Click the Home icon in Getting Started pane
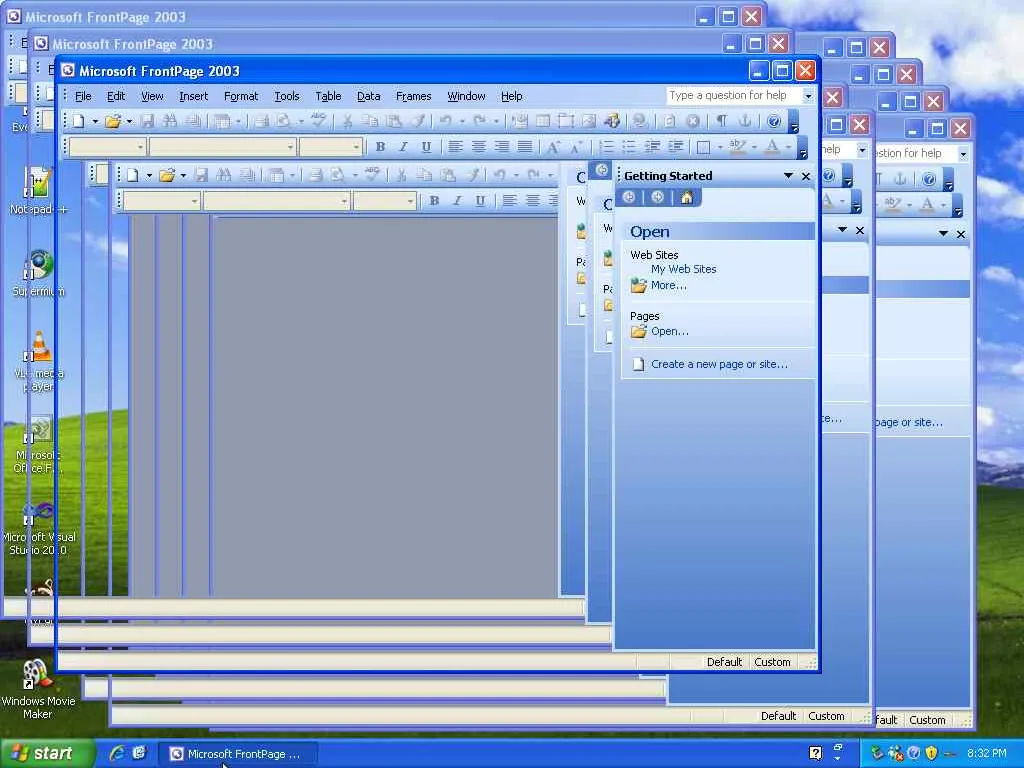 point(686,197)
